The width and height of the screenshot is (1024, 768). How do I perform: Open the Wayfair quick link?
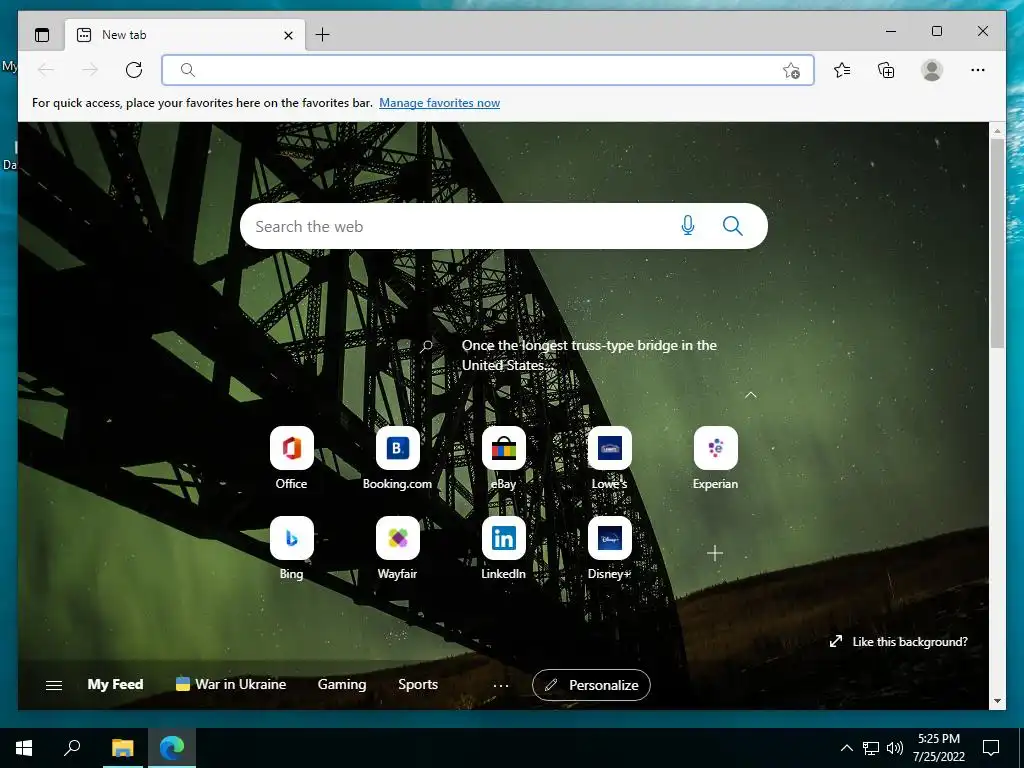397,548
